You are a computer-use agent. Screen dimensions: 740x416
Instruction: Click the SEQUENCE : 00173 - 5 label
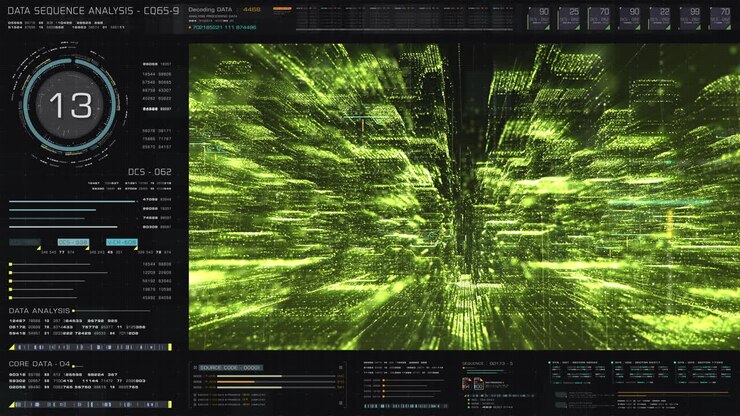click(x=487, y=364)
